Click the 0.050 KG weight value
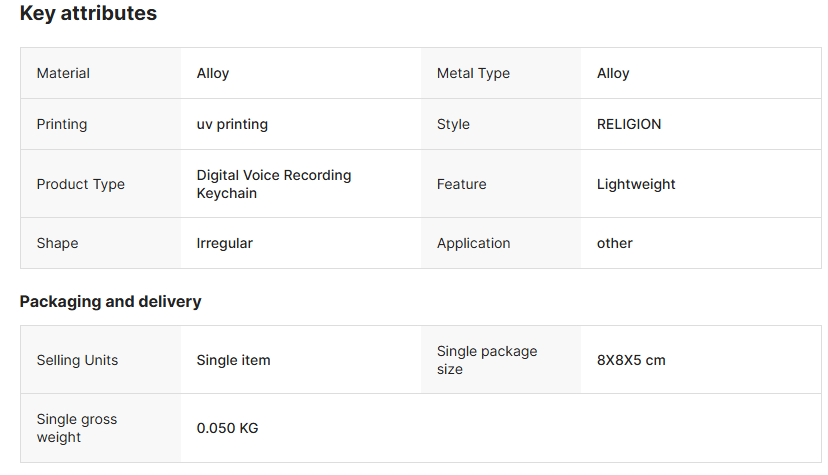828x475 pixels. tap(227, 428)
